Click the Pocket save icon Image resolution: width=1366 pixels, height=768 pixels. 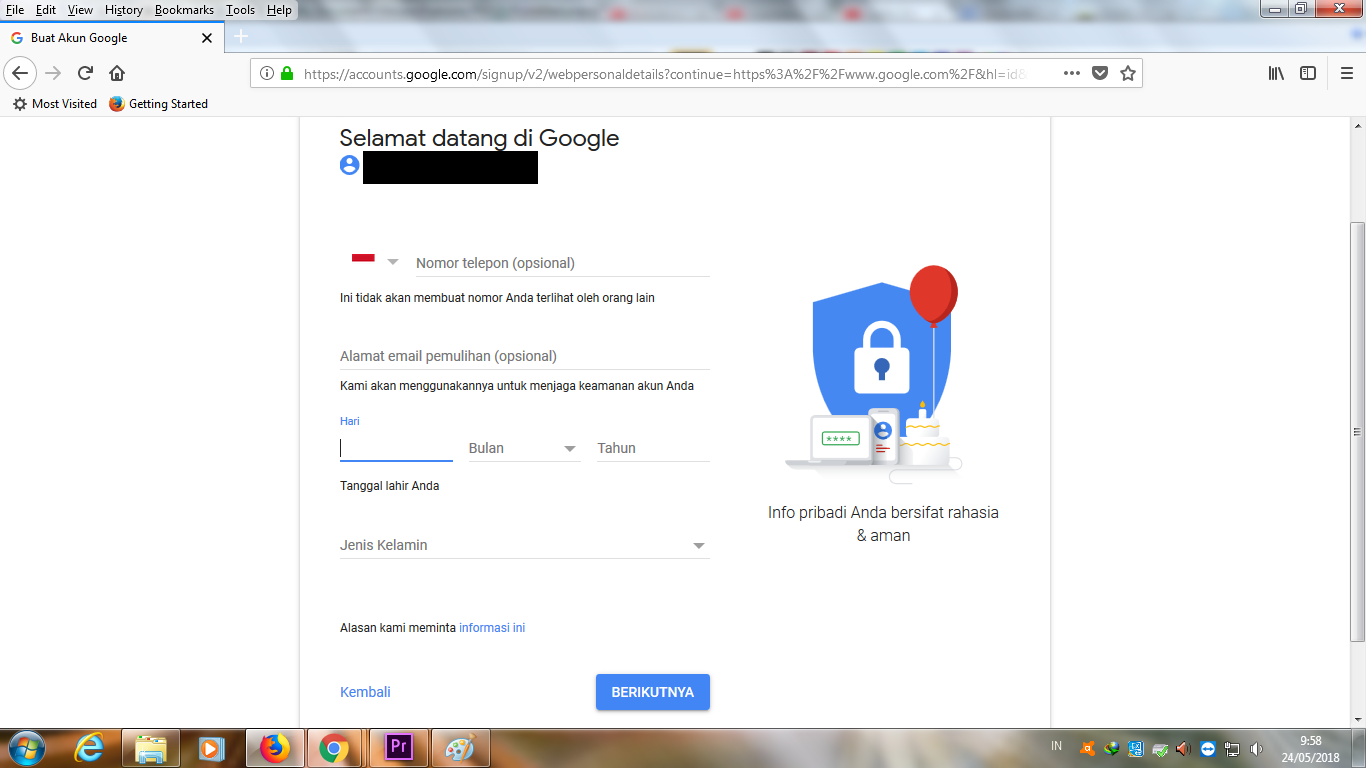[1100, 73]
